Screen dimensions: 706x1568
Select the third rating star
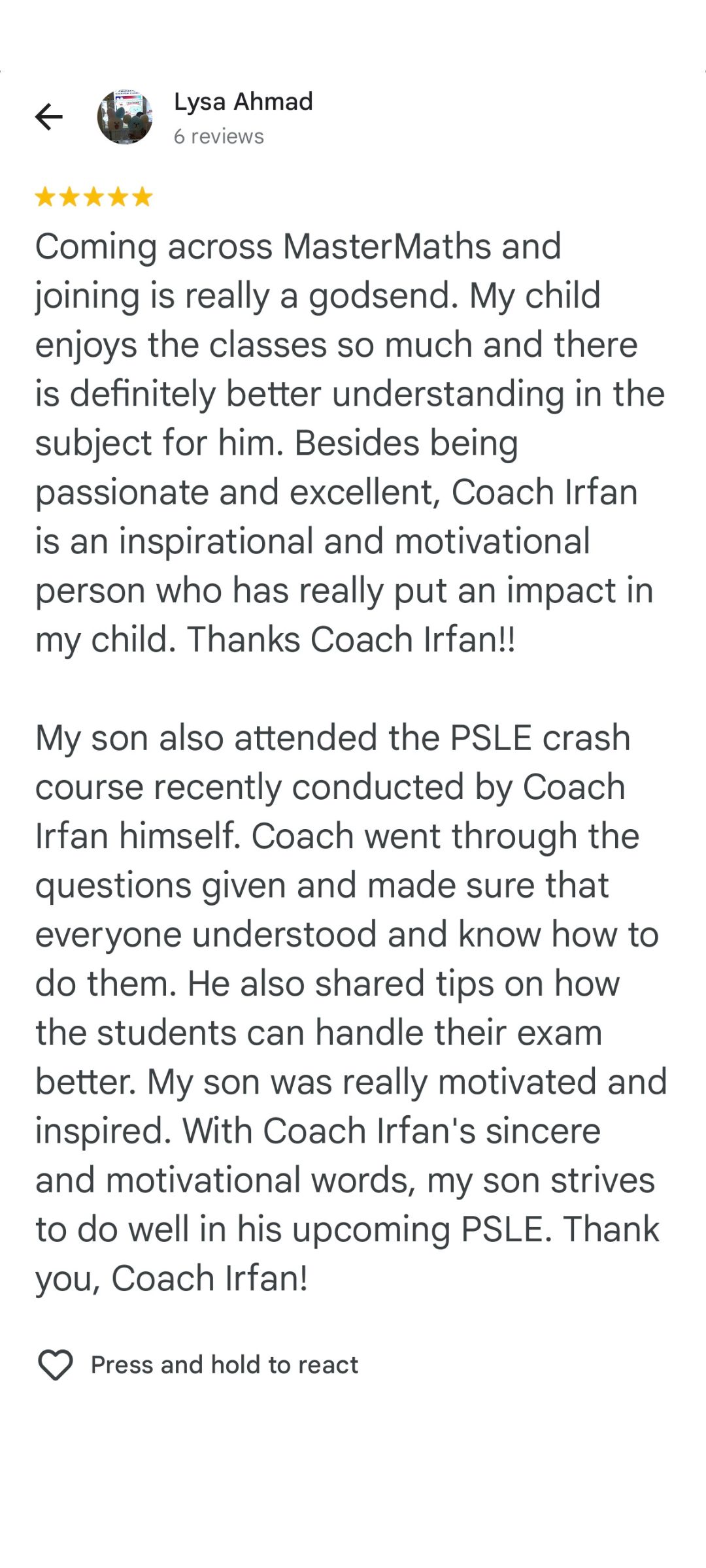pos(93,197)
